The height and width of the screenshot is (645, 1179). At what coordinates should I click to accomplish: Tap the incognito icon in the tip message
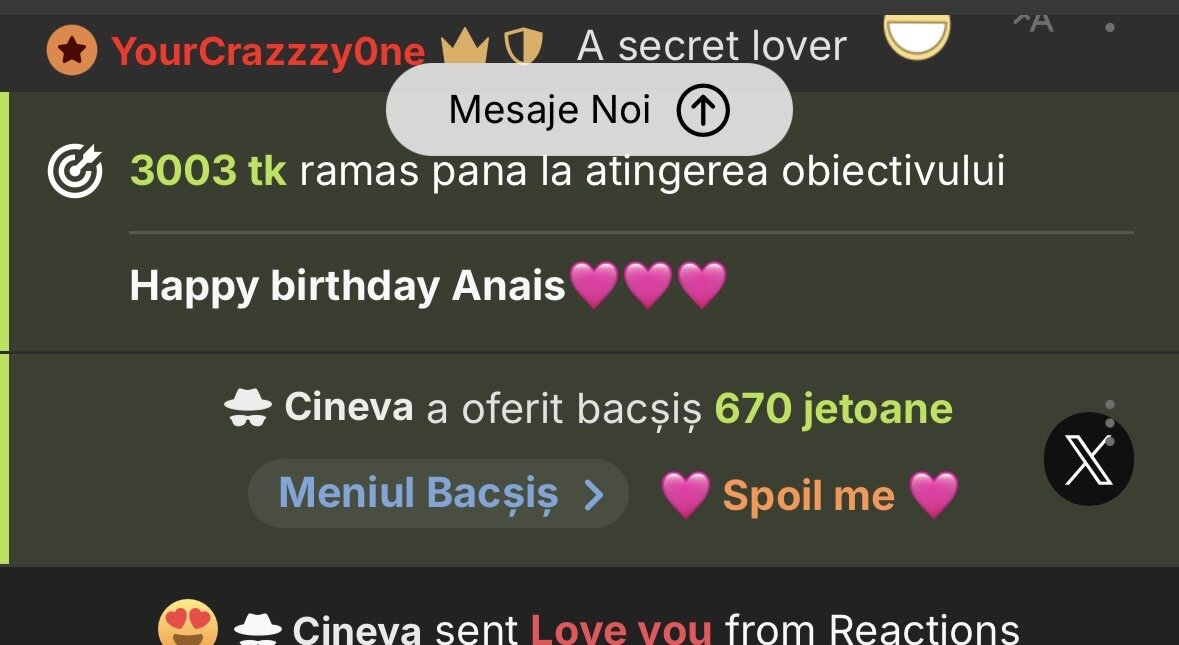pyautogui.click(x=247, y=408)
